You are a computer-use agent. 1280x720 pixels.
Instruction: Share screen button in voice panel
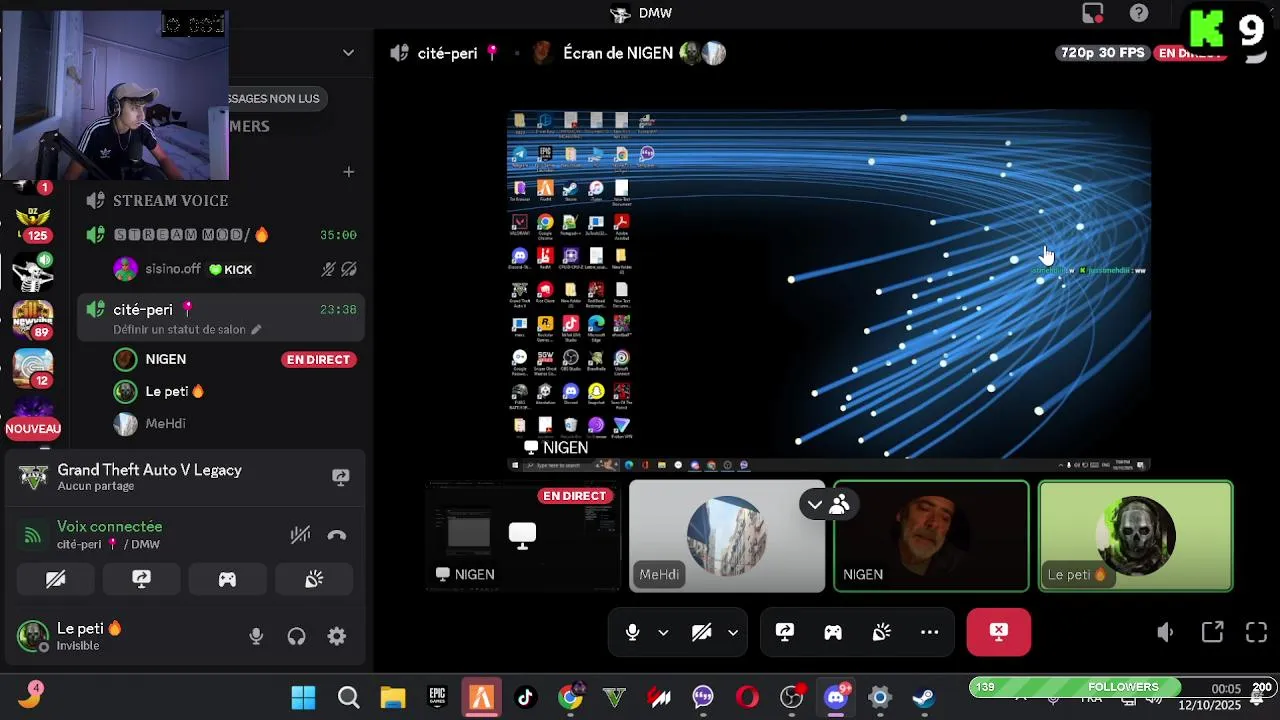coord(141,579)
